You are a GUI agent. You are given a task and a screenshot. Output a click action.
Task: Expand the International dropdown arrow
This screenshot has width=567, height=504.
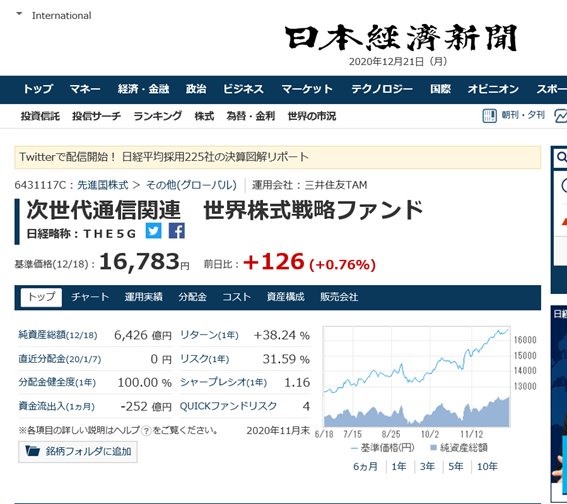point(19,14)
